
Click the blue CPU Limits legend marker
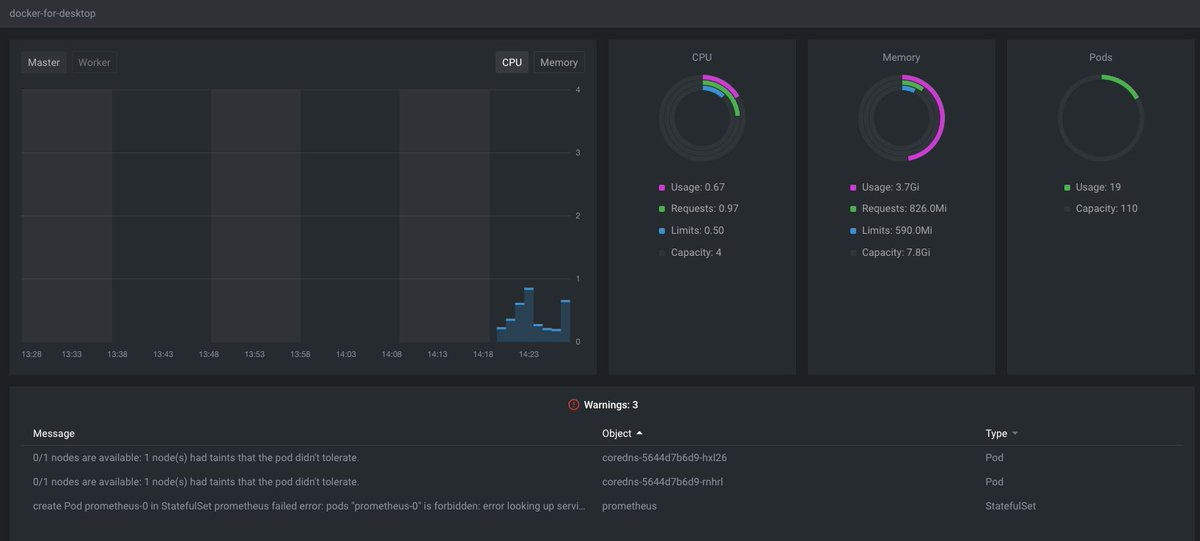click(x=662, y=231)
